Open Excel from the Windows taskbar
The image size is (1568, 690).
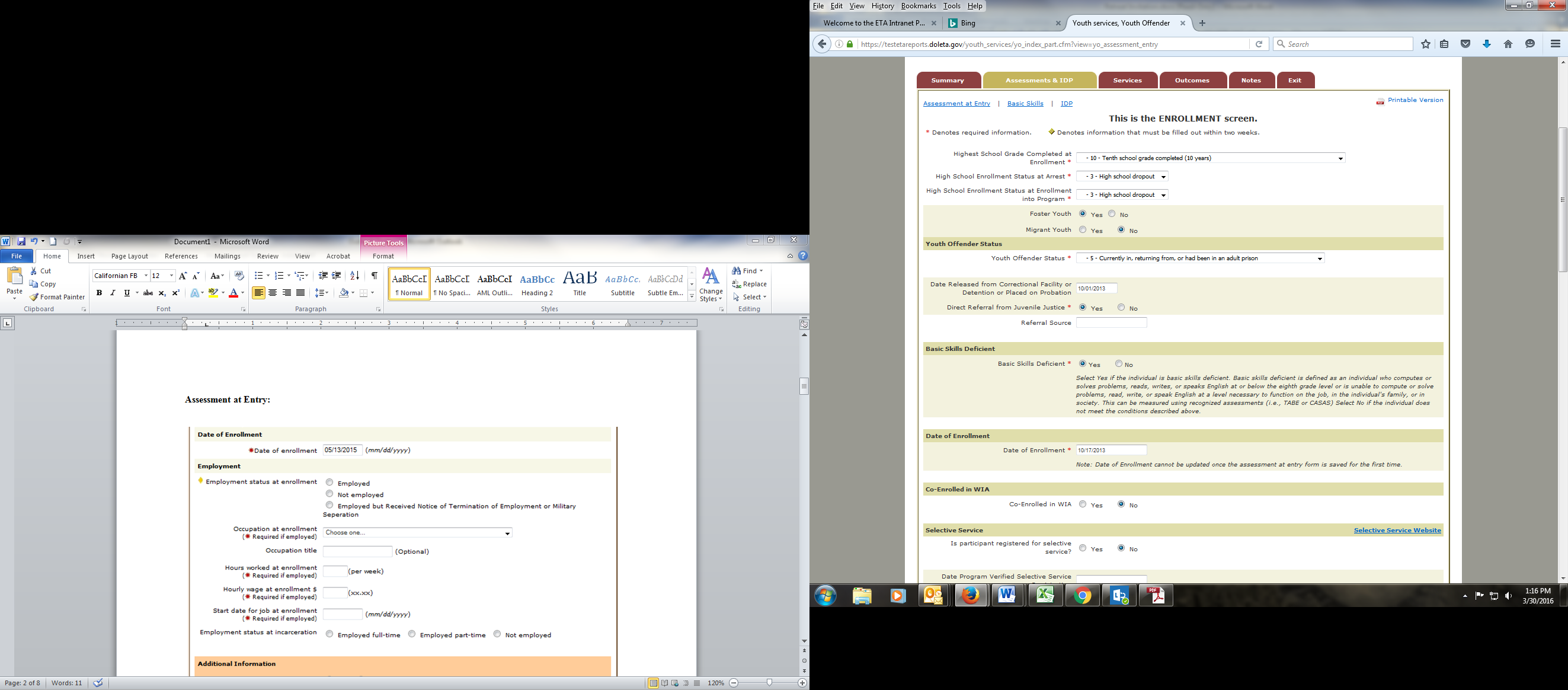(x=1045, y=595)
